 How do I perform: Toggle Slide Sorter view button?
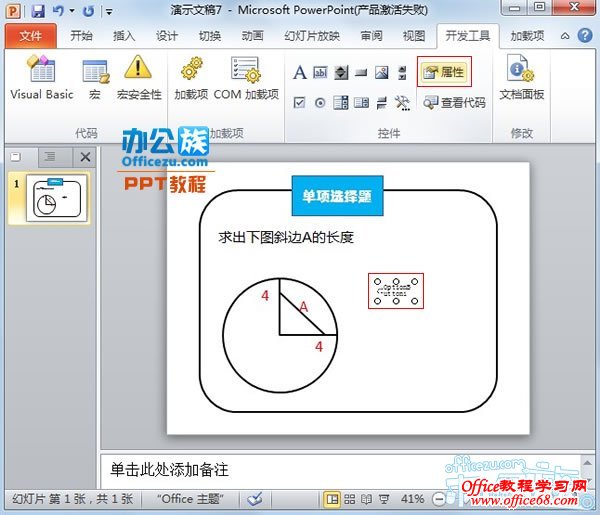click(349, 498)
